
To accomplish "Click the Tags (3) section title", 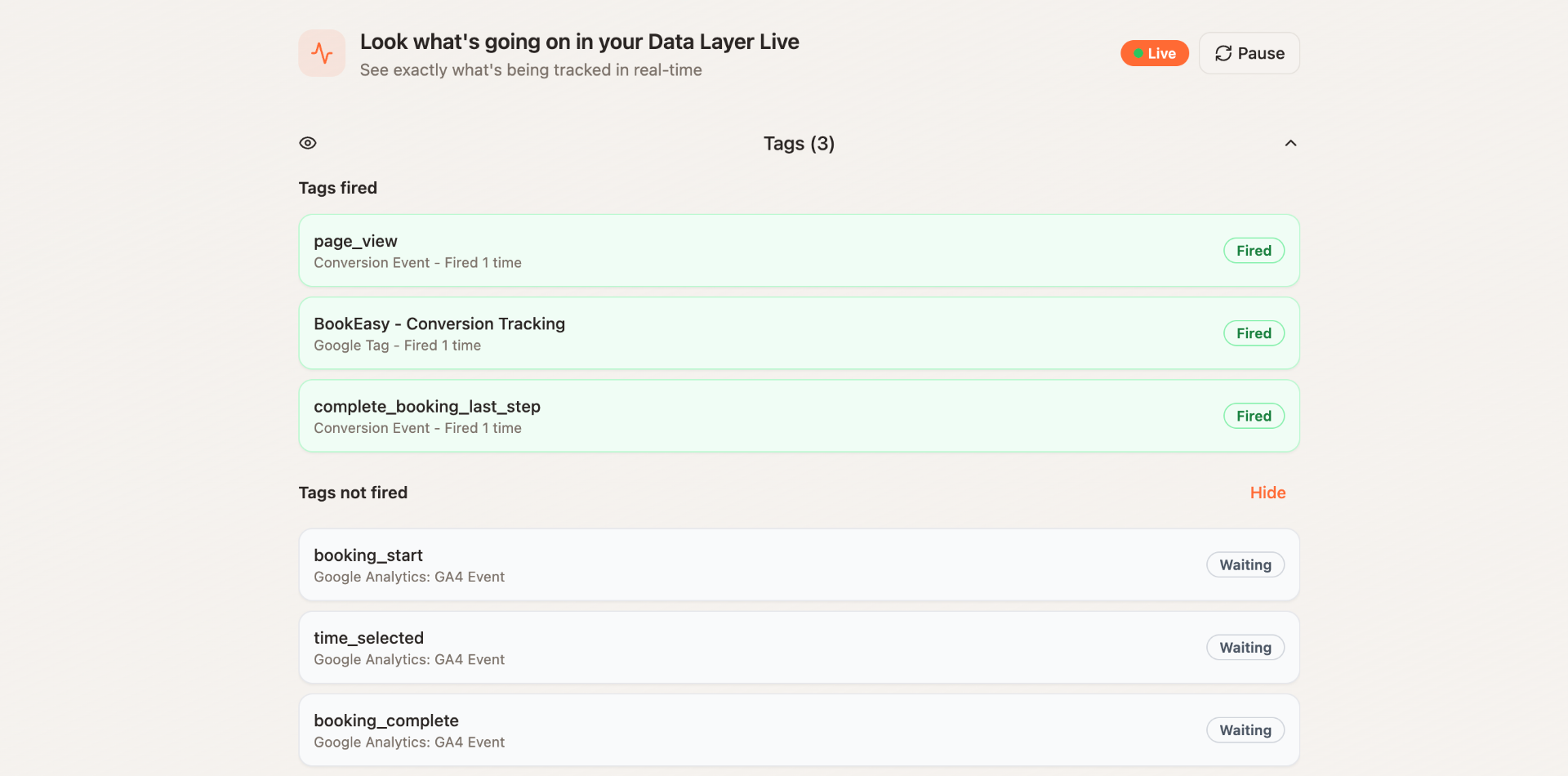I will pyautogui.click(x=799, y=144).
